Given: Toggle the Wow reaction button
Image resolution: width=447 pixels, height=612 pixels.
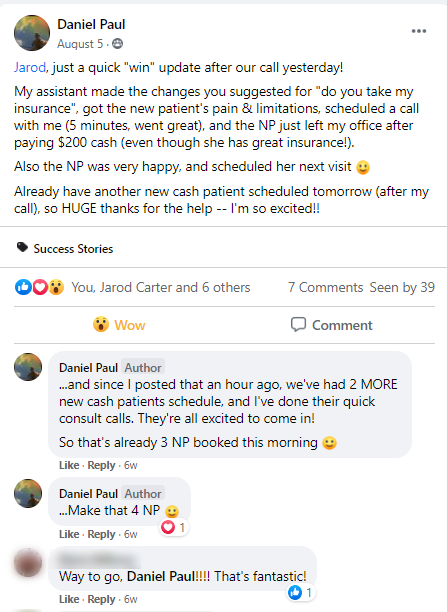Looking at the screenshot, I should click(119, 325).
